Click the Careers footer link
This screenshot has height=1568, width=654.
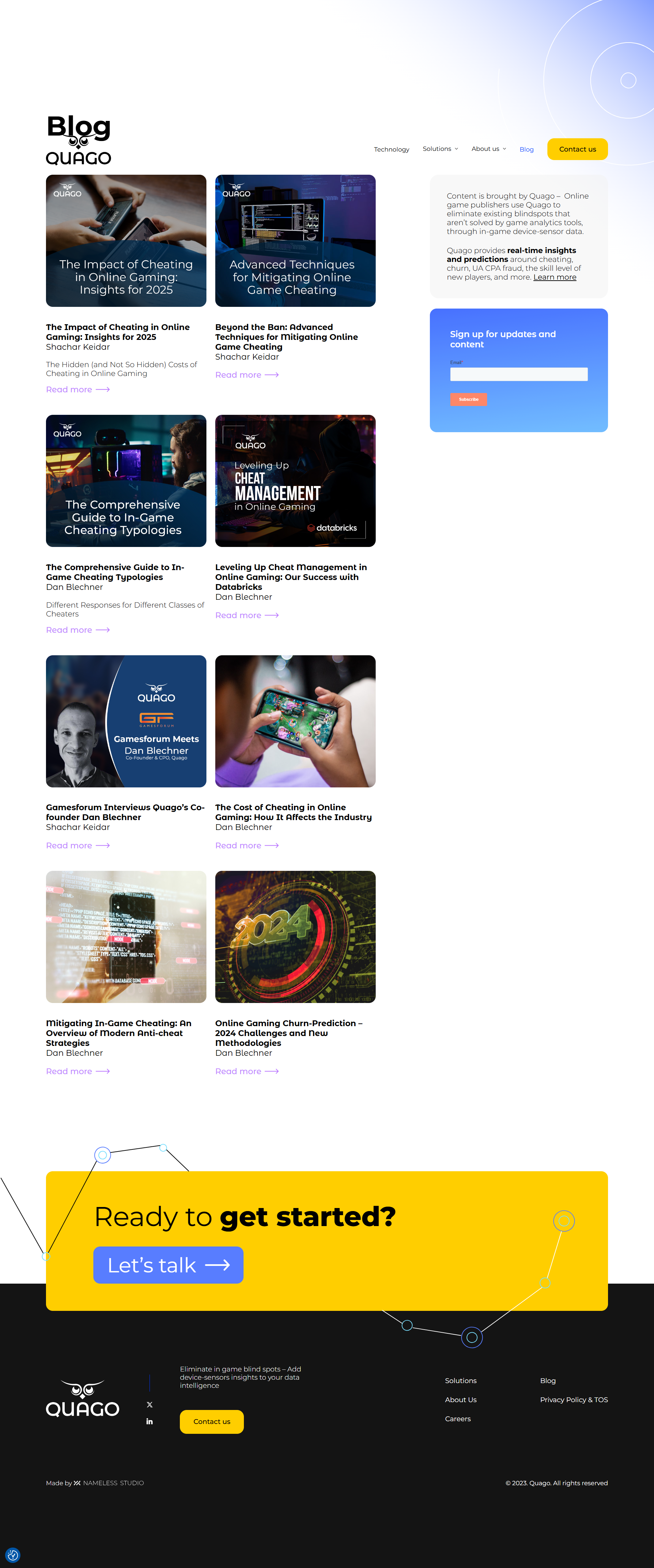coord(458,1418)
